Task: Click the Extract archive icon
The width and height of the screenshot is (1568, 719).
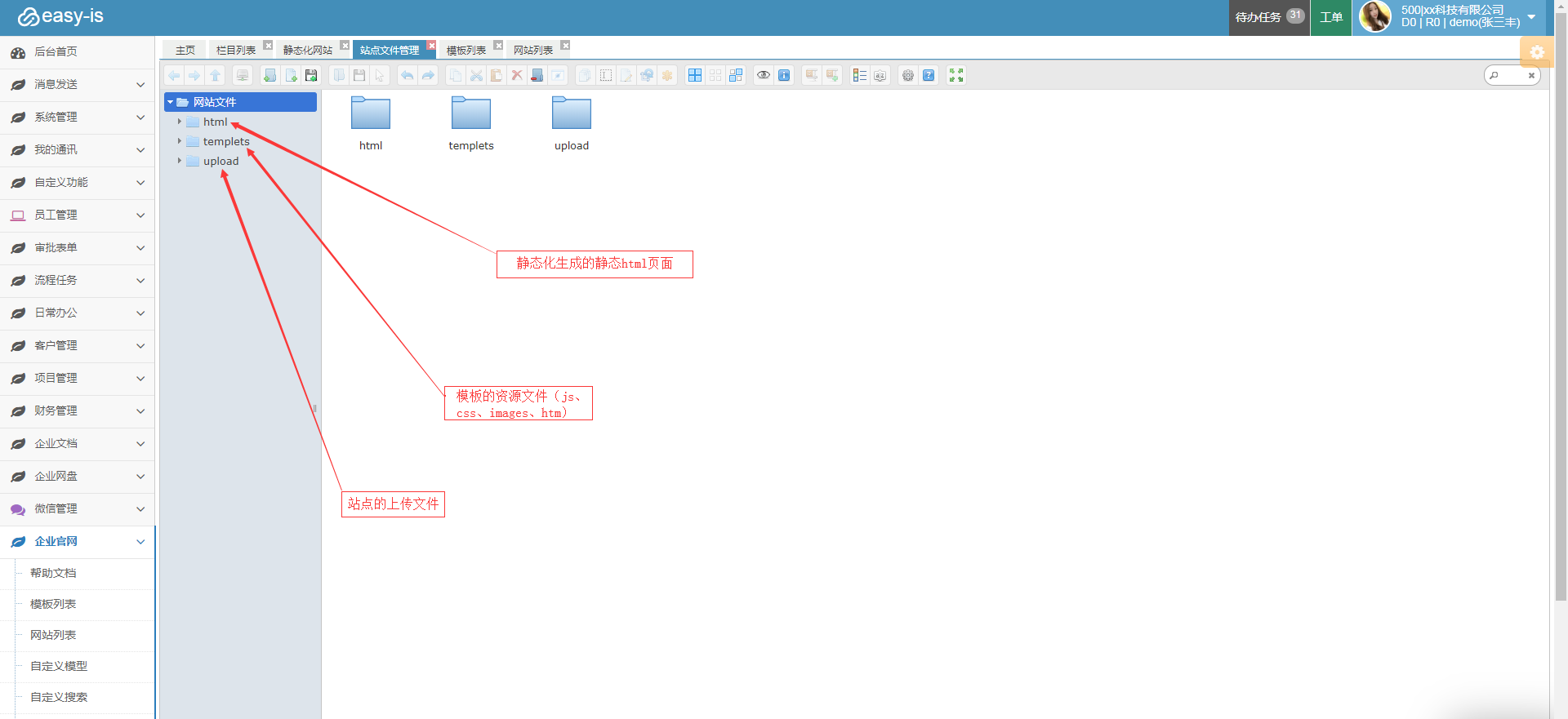Action: (811, 75)
